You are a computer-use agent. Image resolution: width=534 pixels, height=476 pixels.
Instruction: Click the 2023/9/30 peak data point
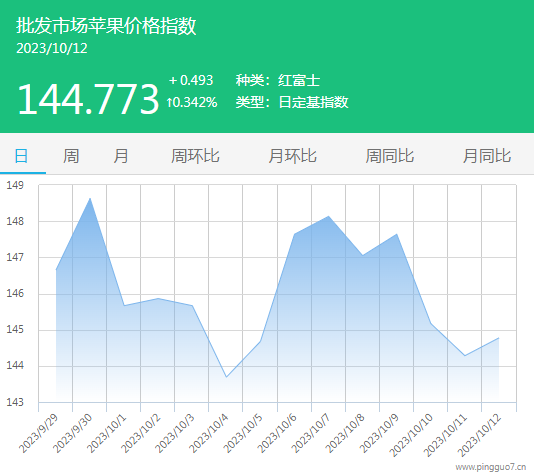coord(90,199)
